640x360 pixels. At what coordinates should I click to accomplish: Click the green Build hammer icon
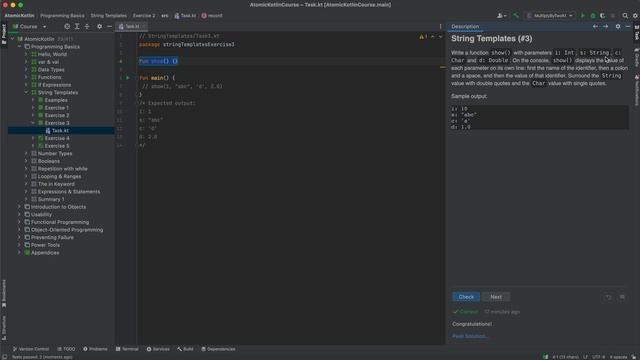[516, 16]
